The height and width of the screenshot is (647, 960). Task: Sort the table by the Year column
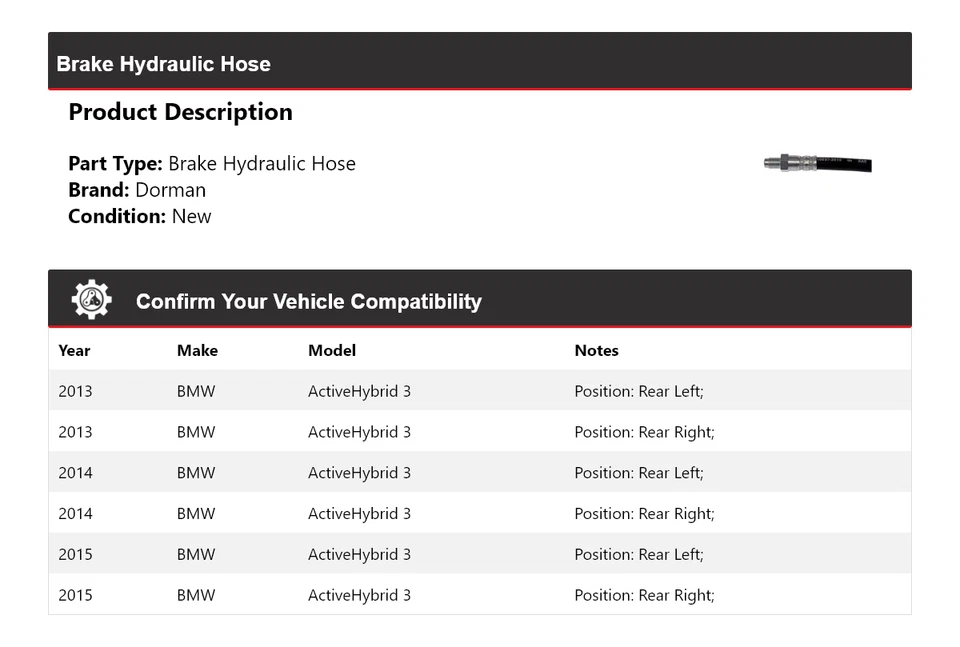(x=74, y=350)
